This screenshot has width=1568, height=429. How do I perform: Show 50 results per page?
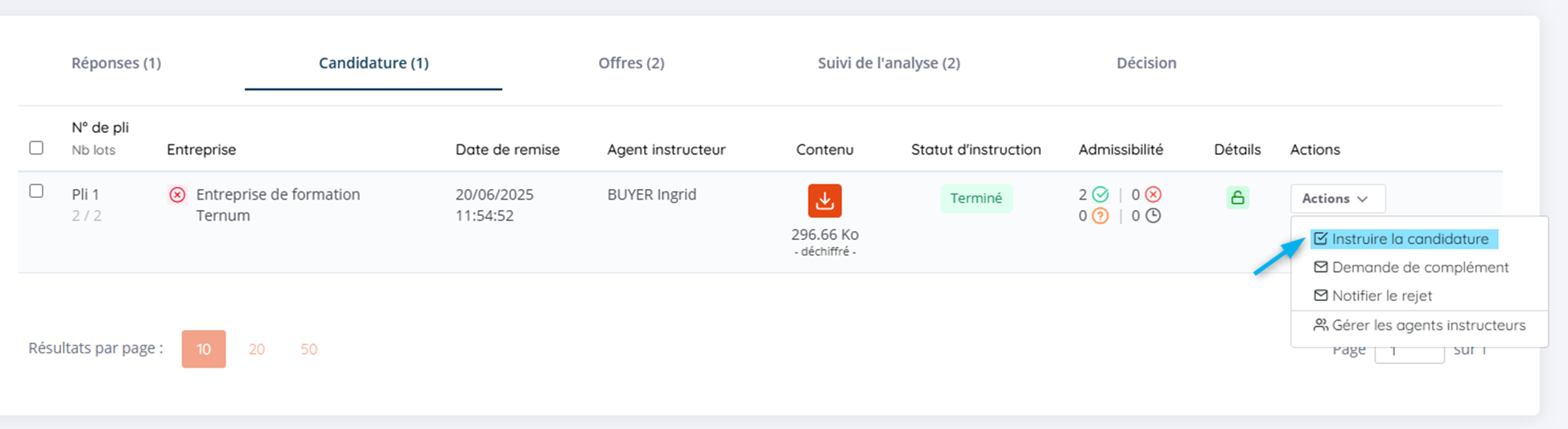tap(309, 349)
